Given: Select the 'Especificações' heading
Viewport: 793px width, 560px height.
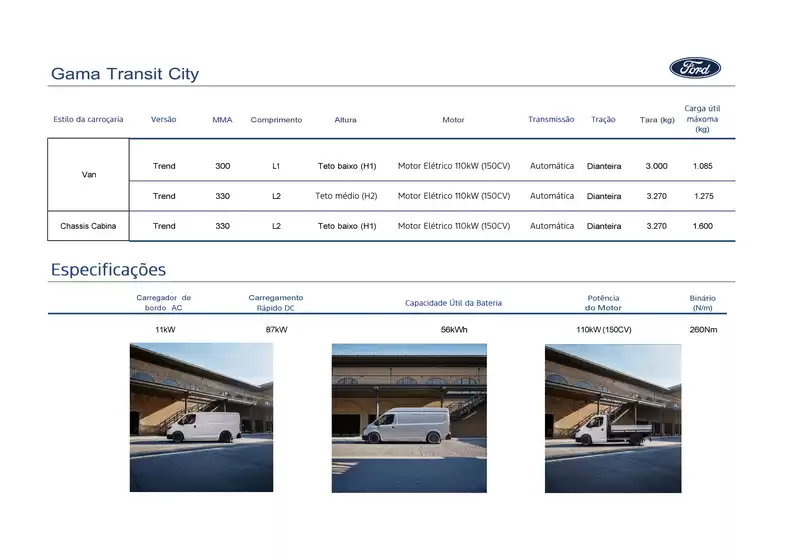Looking at the screenshot, I should (108, 270).
